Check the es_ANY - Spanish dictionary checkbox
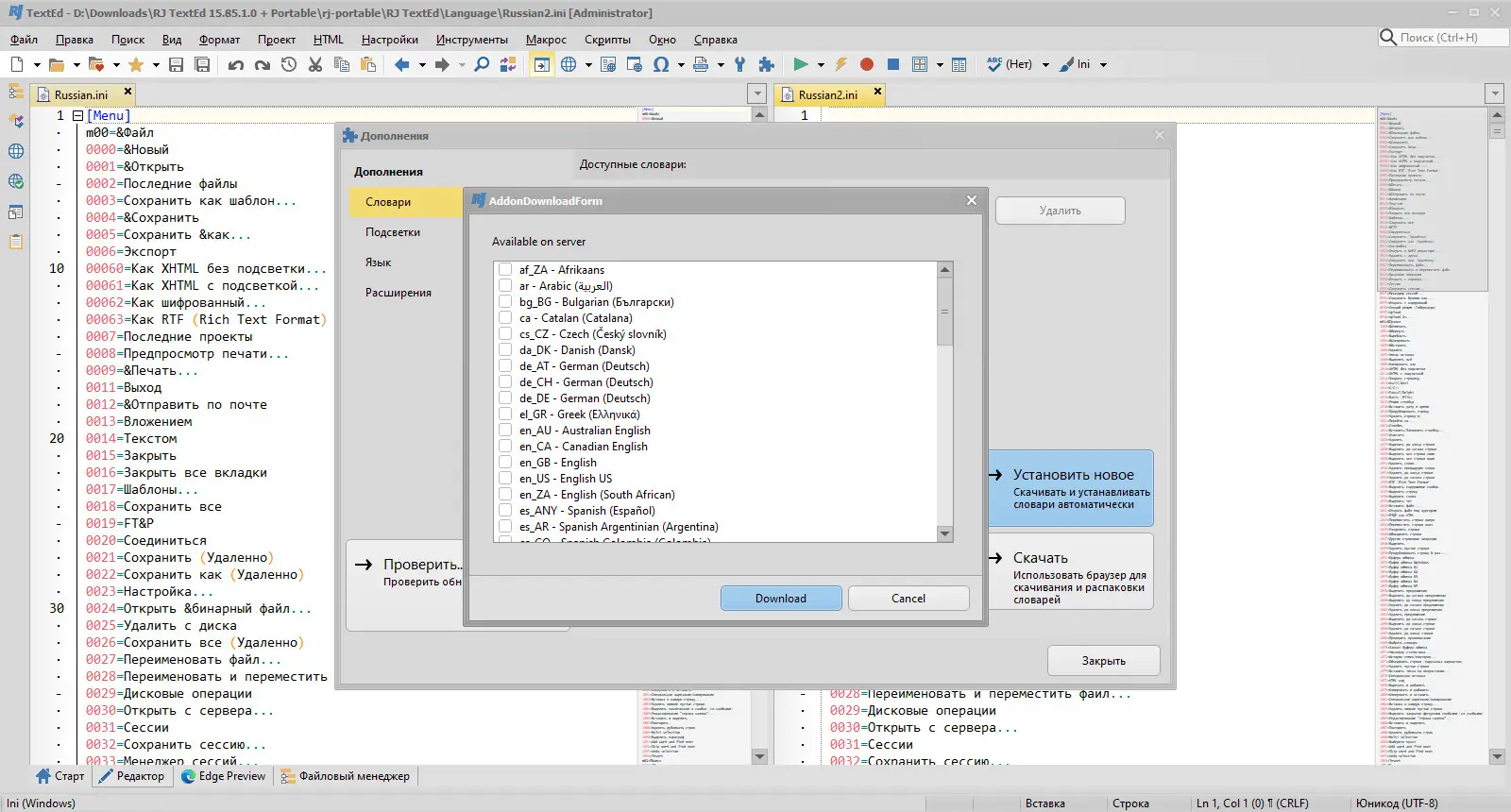 click(x=505, y=510)
